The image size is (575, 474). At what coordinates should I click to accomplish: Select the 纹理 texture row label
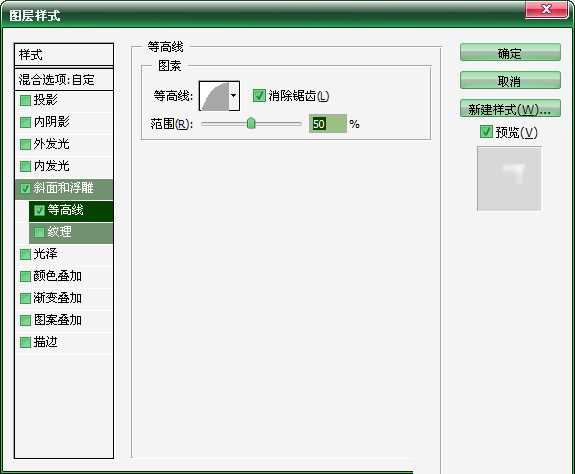coord(59,232)
